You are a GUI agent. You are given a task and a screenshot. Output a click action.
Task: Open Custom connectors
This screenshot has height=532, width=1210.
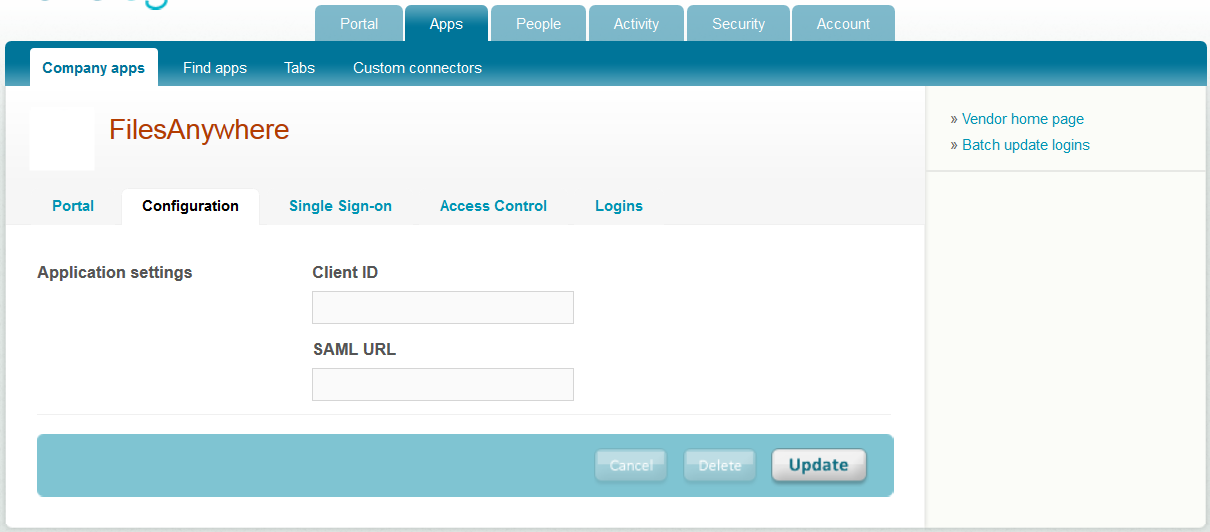pos(417,68)
